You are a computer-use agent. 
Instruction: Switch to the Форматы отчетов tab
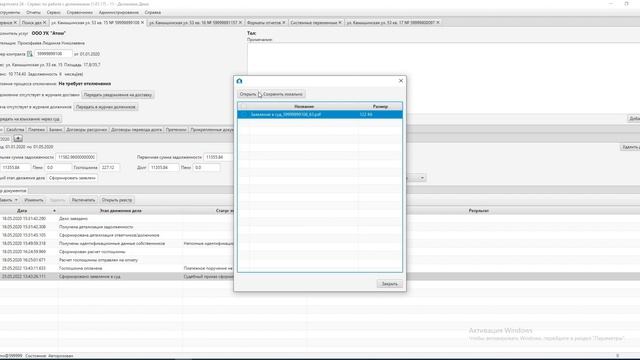click(264, 22)
